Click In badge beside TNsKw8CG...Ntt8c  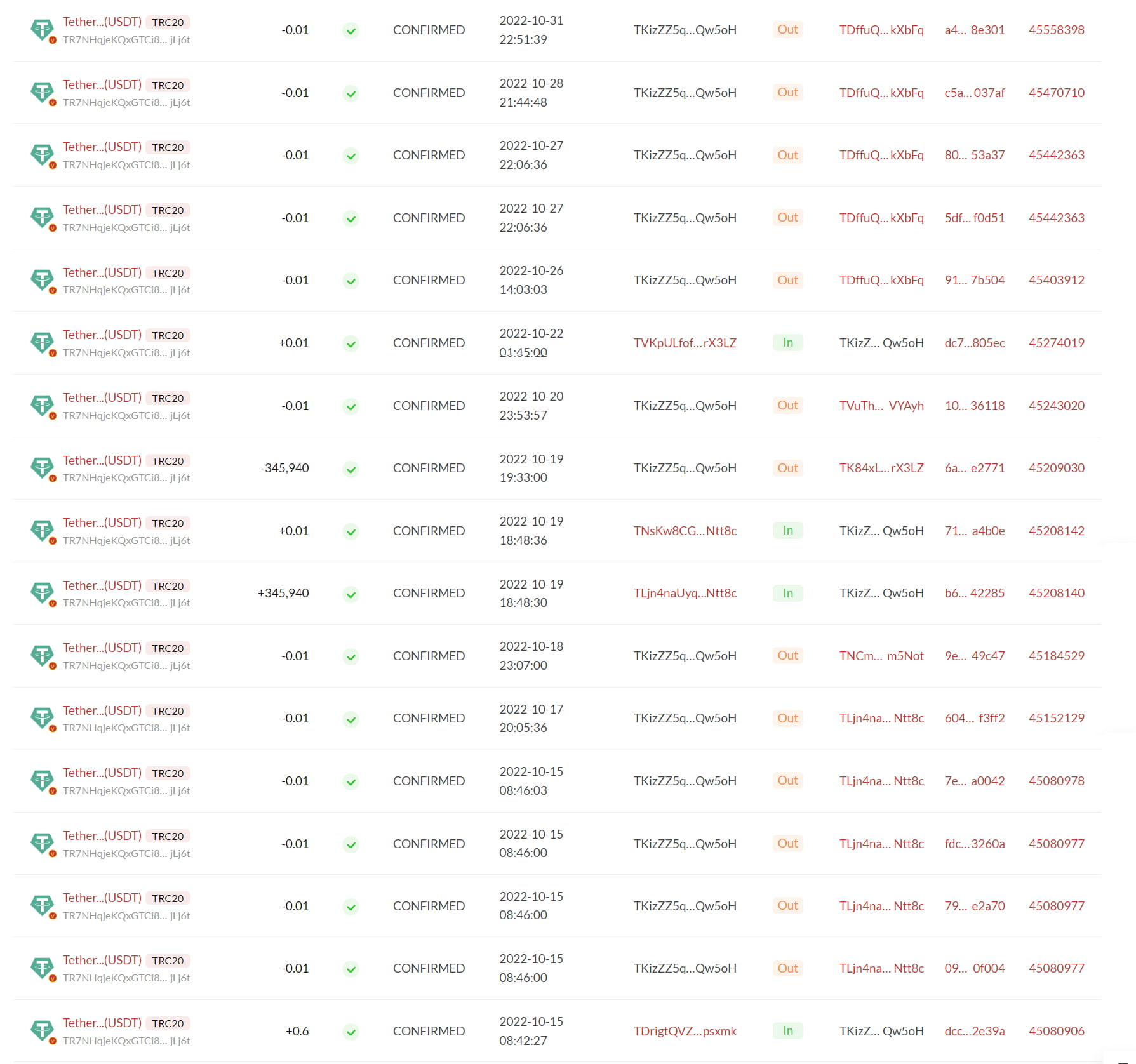coord(787,530)
